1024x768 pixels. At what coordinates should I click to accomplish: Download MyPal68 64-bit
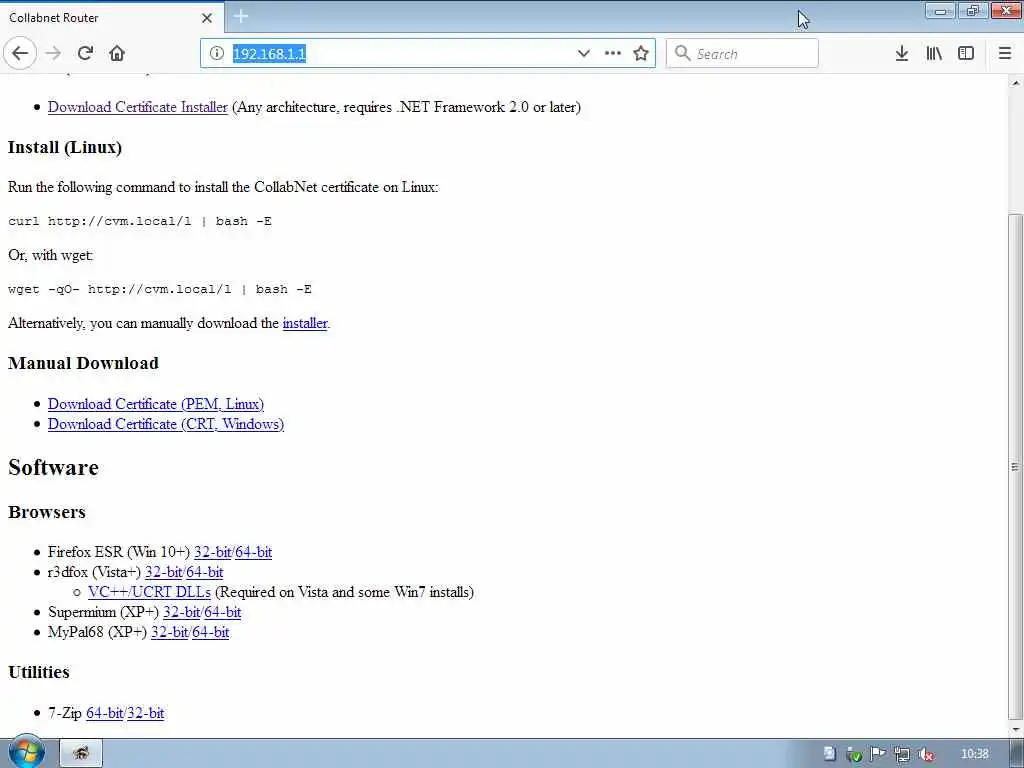(211, 633)
